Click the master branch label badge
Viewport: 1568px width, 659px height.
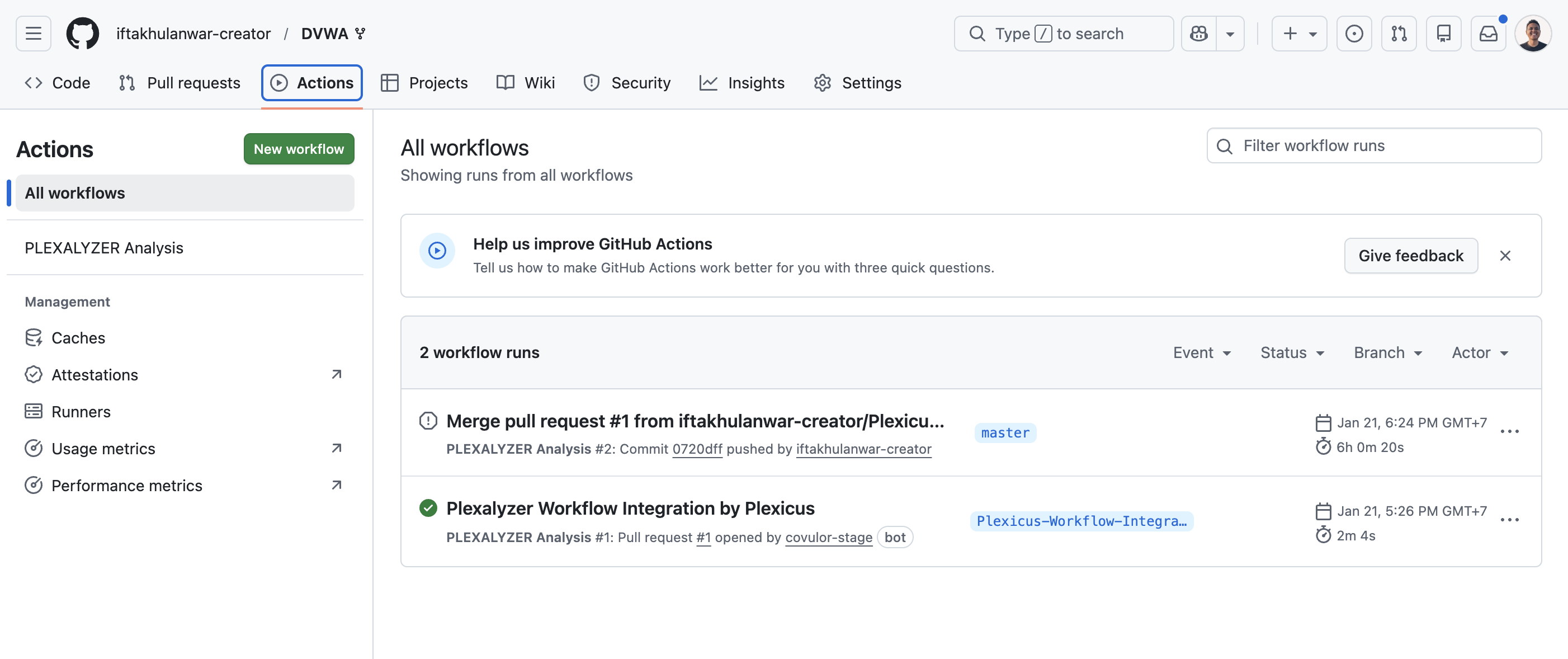point(1005,433)
